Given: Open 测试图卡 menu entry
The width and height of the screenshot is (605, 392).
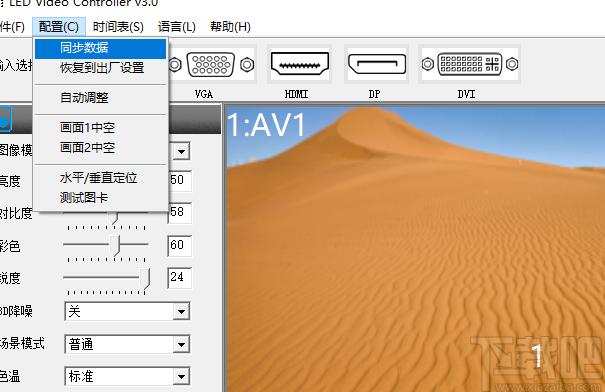Looking at the screenshot, I should pyautogui.click(x=101, y=198).
